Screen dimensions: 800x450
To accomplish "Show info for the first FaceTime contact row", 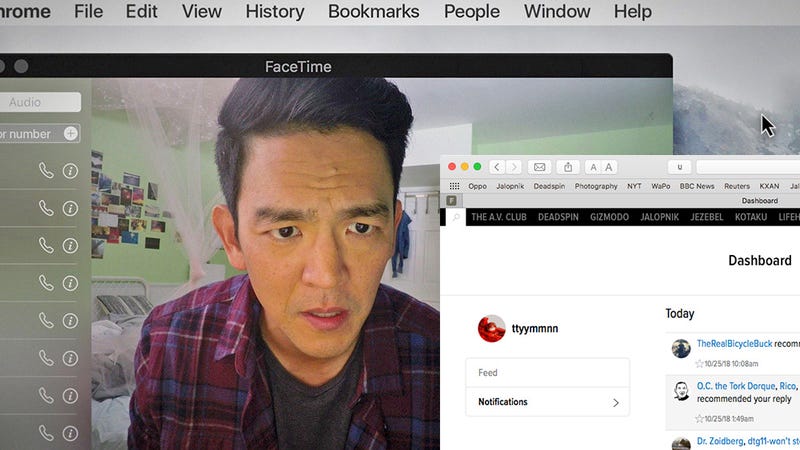I will pyautogui.click(x=70, y=171).
